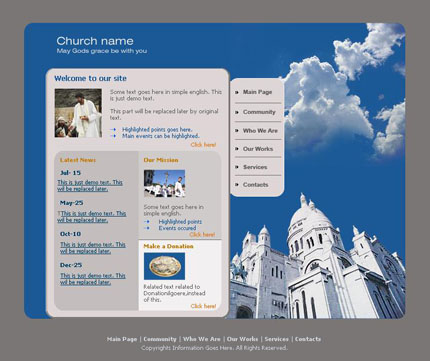Image resolution: width=430 pixels, height=361 pixels.
Task: Select Community in side menu
Action: click(259, 112)
